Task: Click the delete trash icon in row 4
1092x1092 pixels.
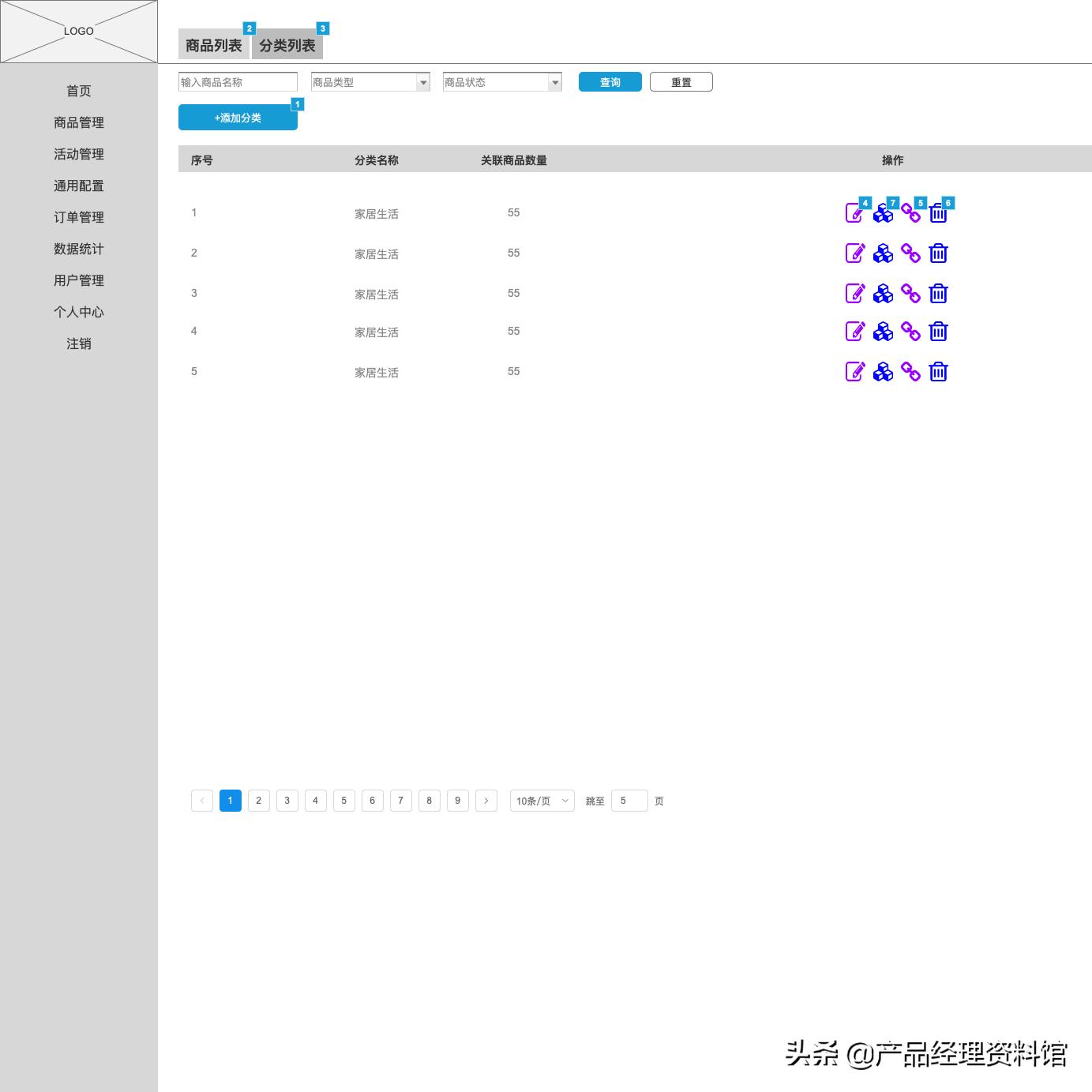Action: (938, 331)
